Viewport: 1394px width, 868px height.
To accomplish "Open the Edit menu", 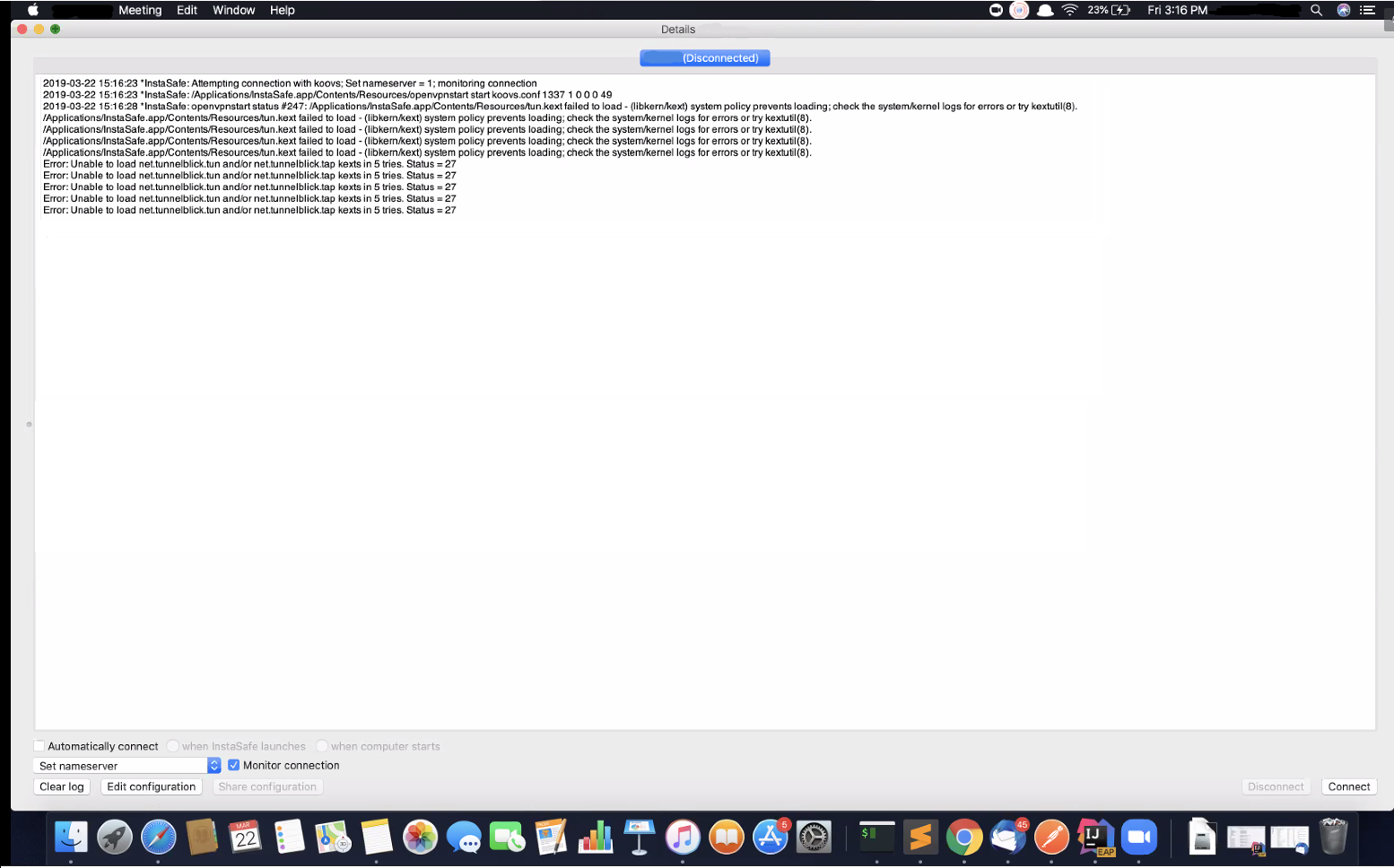I will point(187,10).
